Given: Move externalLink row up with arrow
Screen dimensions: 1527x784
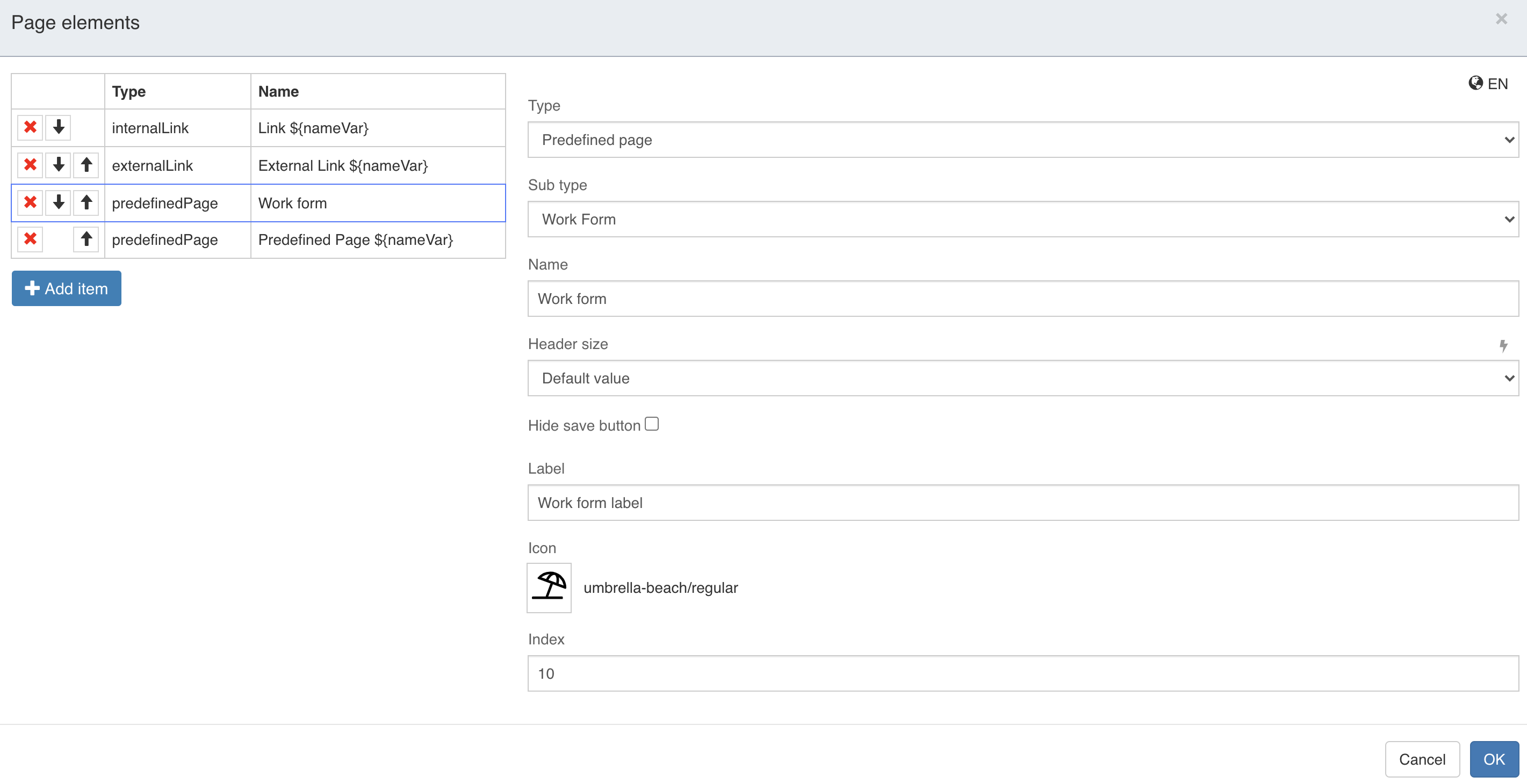Looking at the screenshot, I should (86, 165).
